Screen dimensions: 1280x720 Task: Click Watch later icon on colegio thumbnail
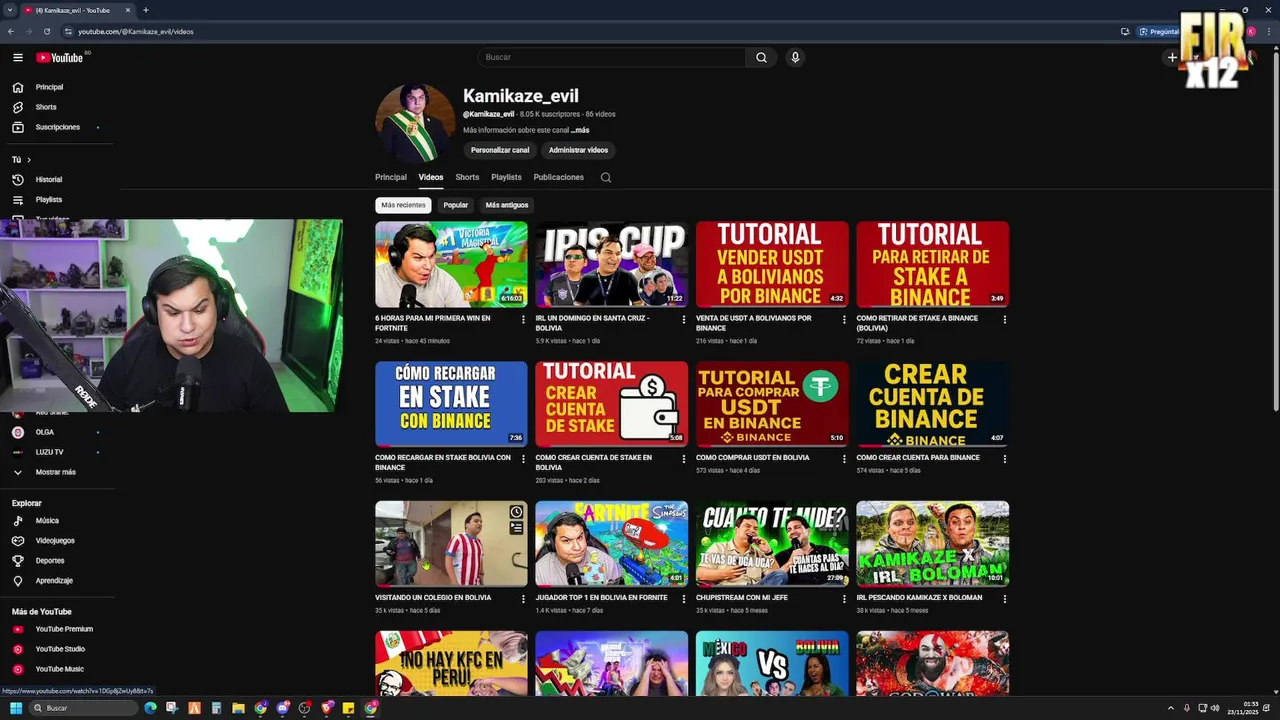tap(516, 513)
